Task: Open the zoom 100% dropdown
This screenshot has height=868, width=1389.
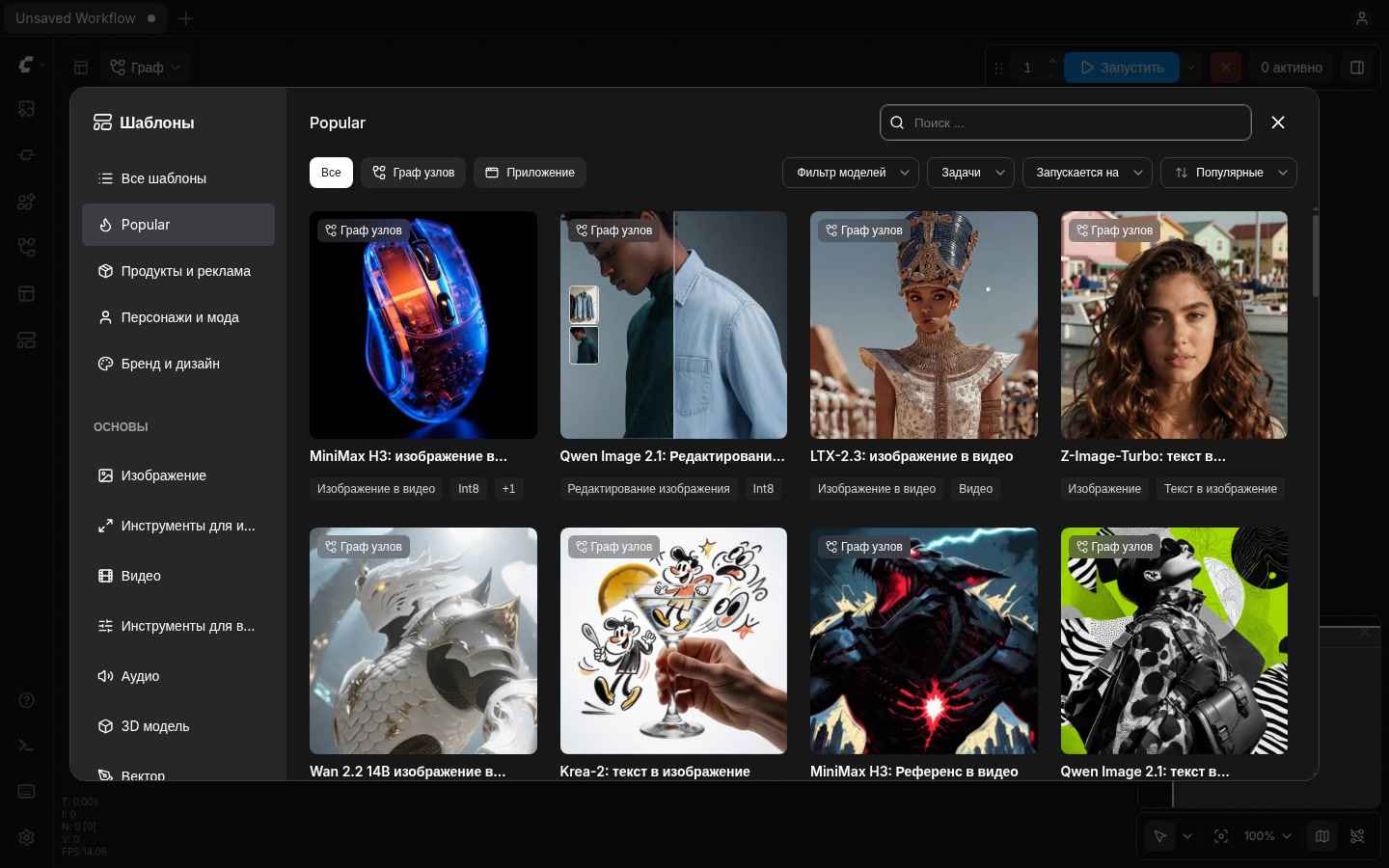Action: point(1267,836)
